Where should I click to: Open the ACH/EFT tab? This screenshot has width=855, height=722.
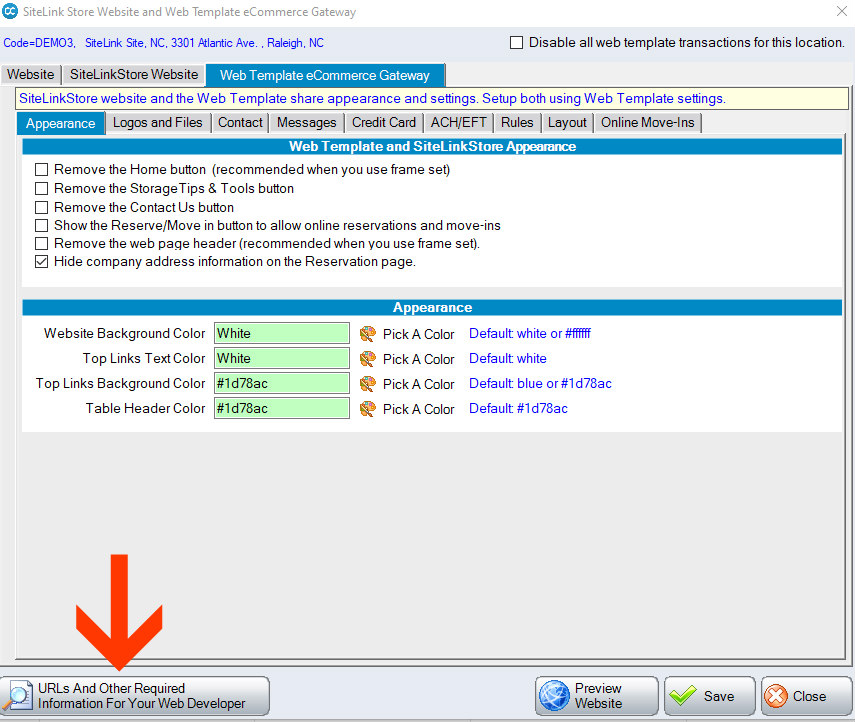(459, 123)
